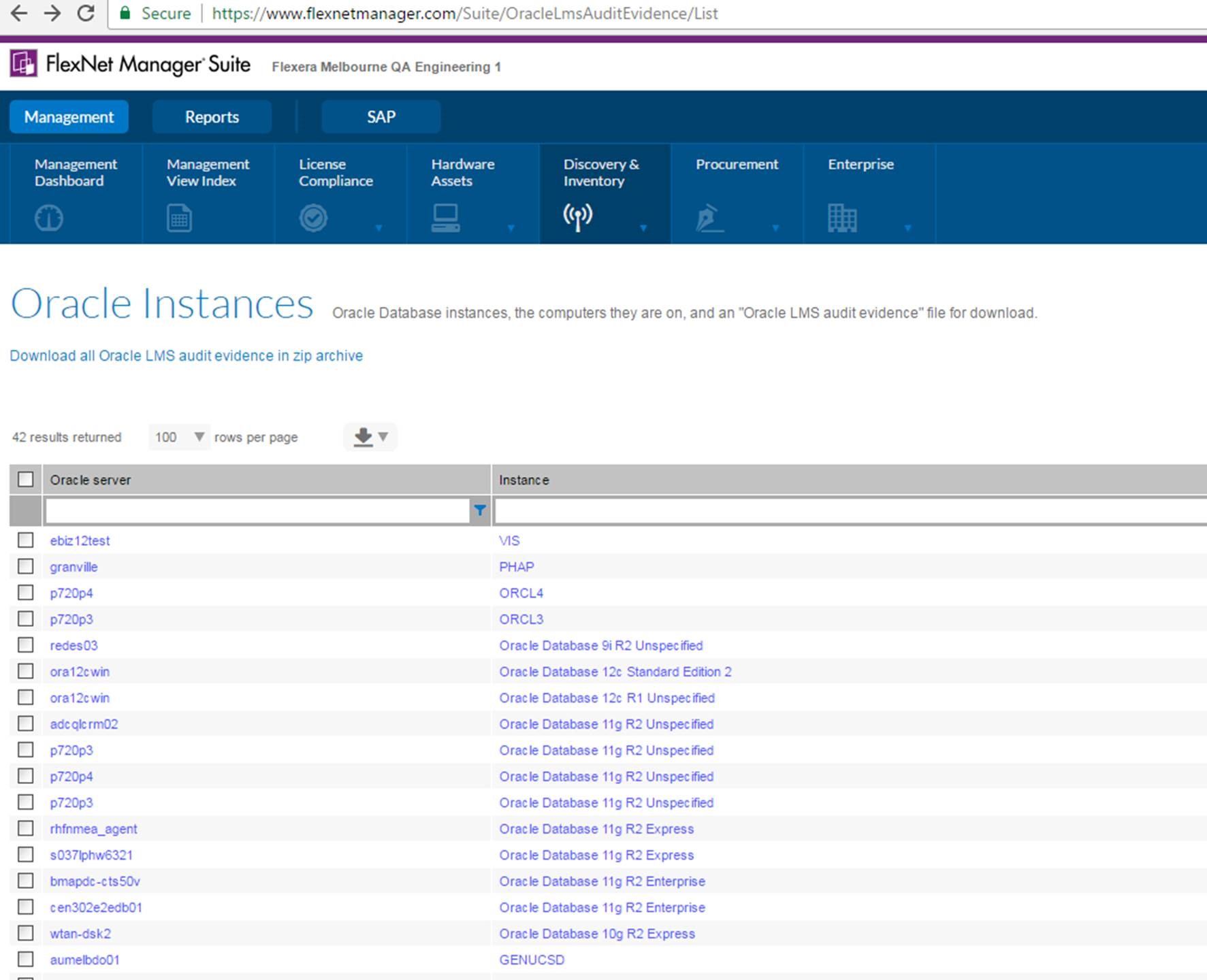
Task: Click the Instance filter text box
Action: [850, 510]
